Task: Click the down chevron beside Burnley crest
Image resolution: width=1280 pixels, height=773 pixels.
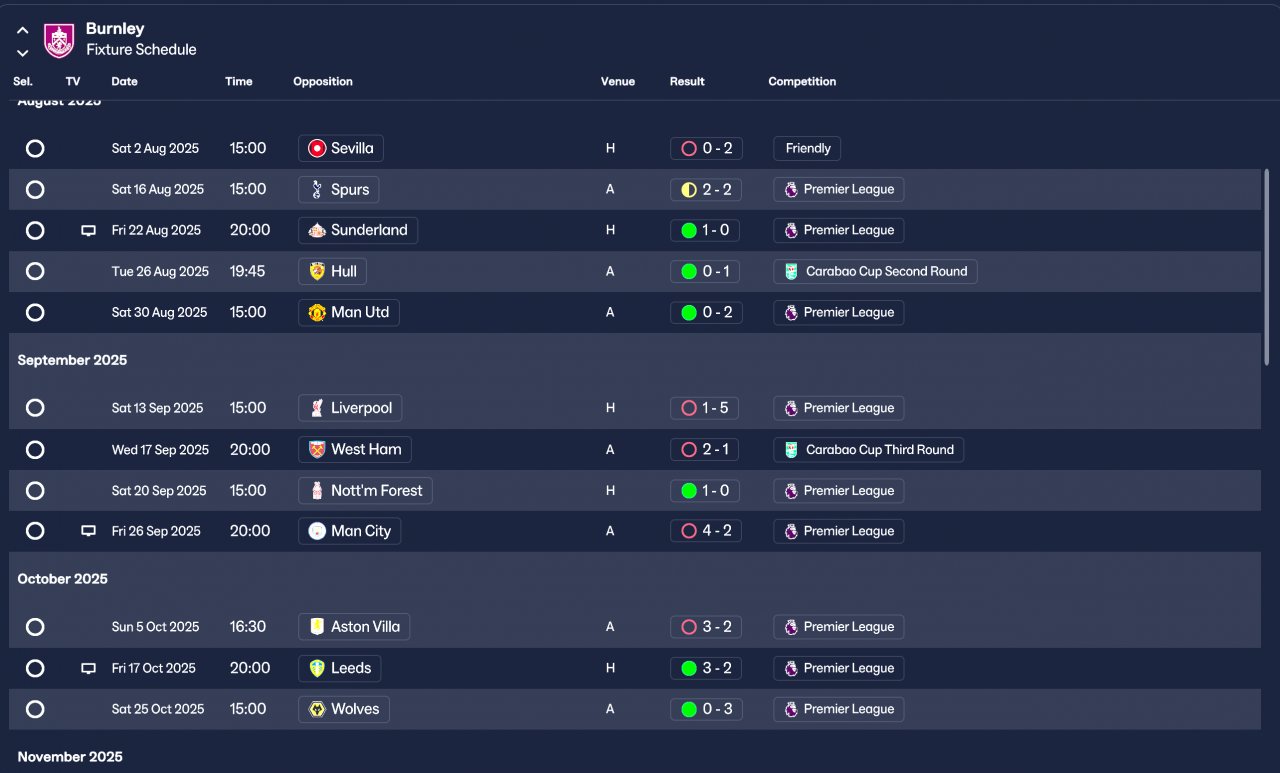Action: click(22, 53)
